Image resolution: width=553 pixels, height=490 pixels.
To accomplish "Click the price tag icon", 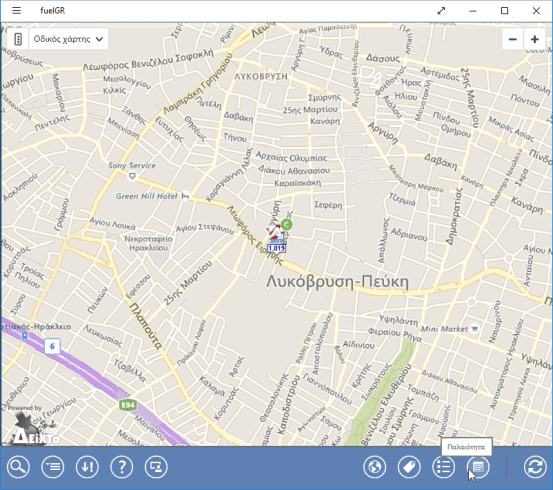I will 409,467.
